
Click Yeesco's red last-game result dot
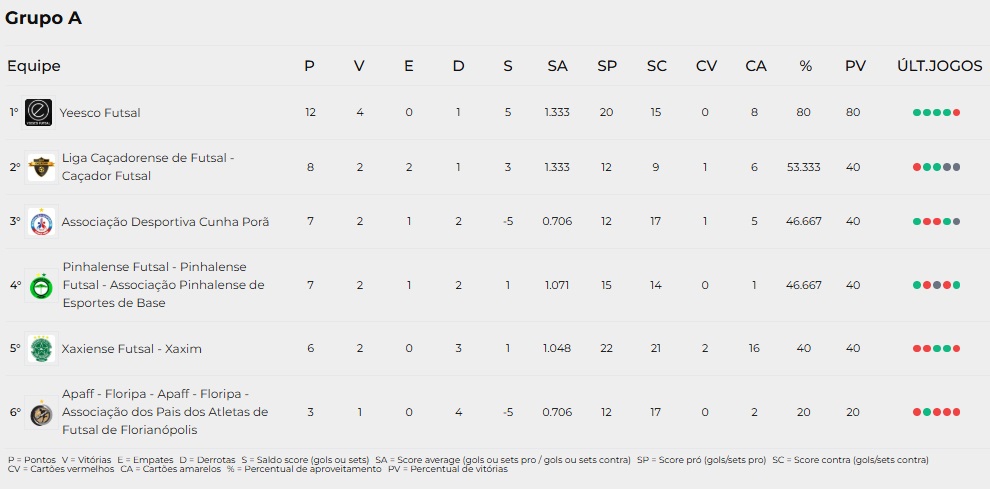pyautogui.click(x=957, y=112)
